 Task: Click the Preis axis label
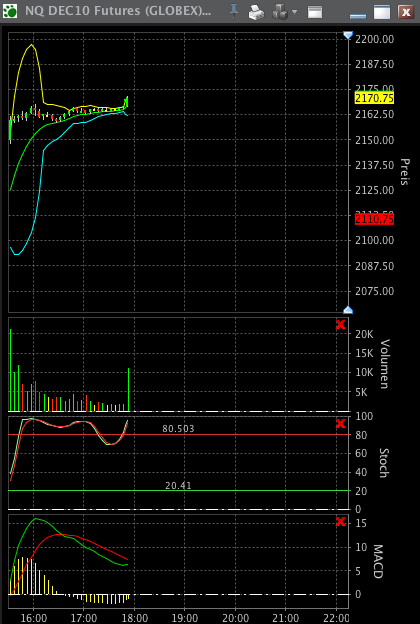[x=404, y=172]
